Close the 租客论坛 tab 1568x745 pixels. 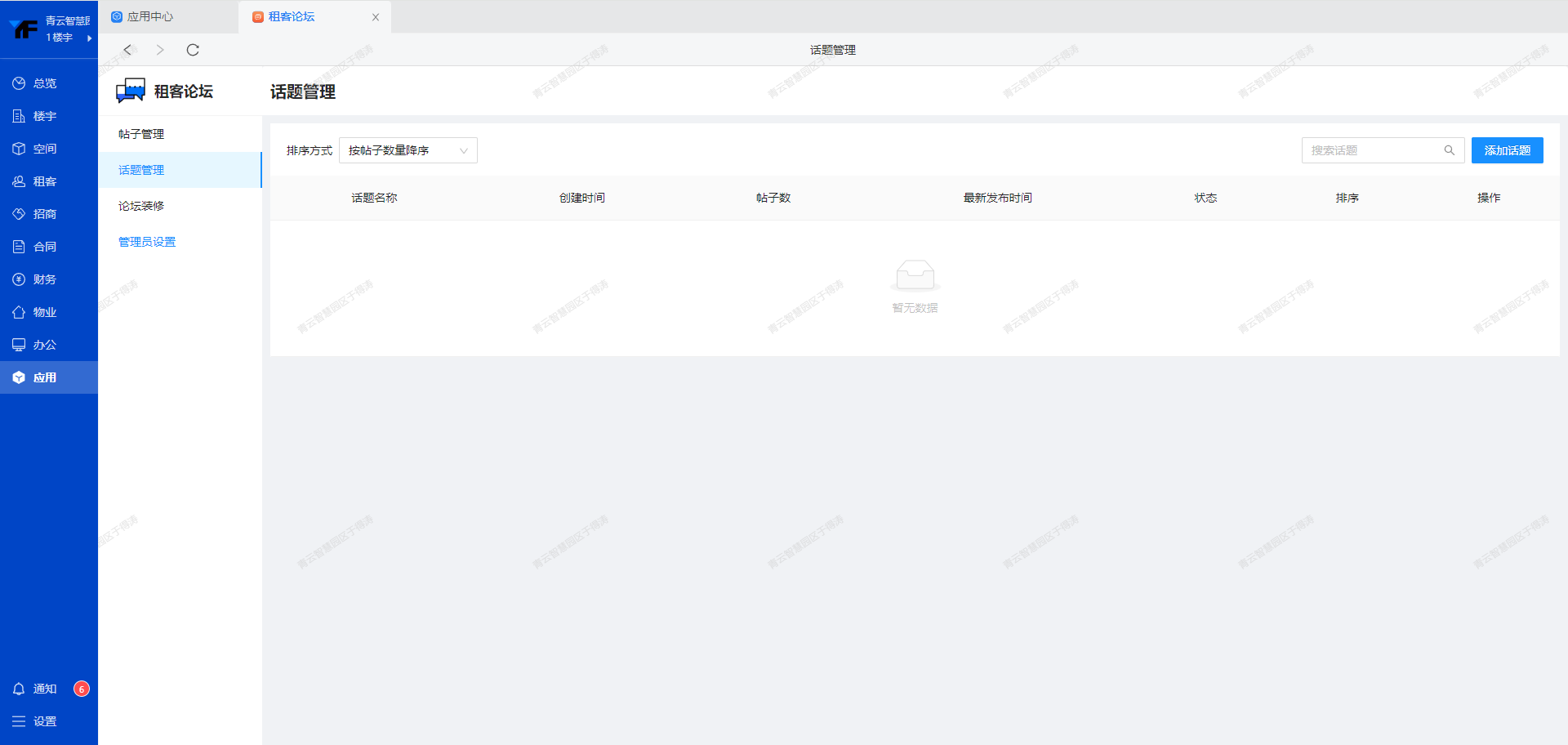(x=376, y=17)
